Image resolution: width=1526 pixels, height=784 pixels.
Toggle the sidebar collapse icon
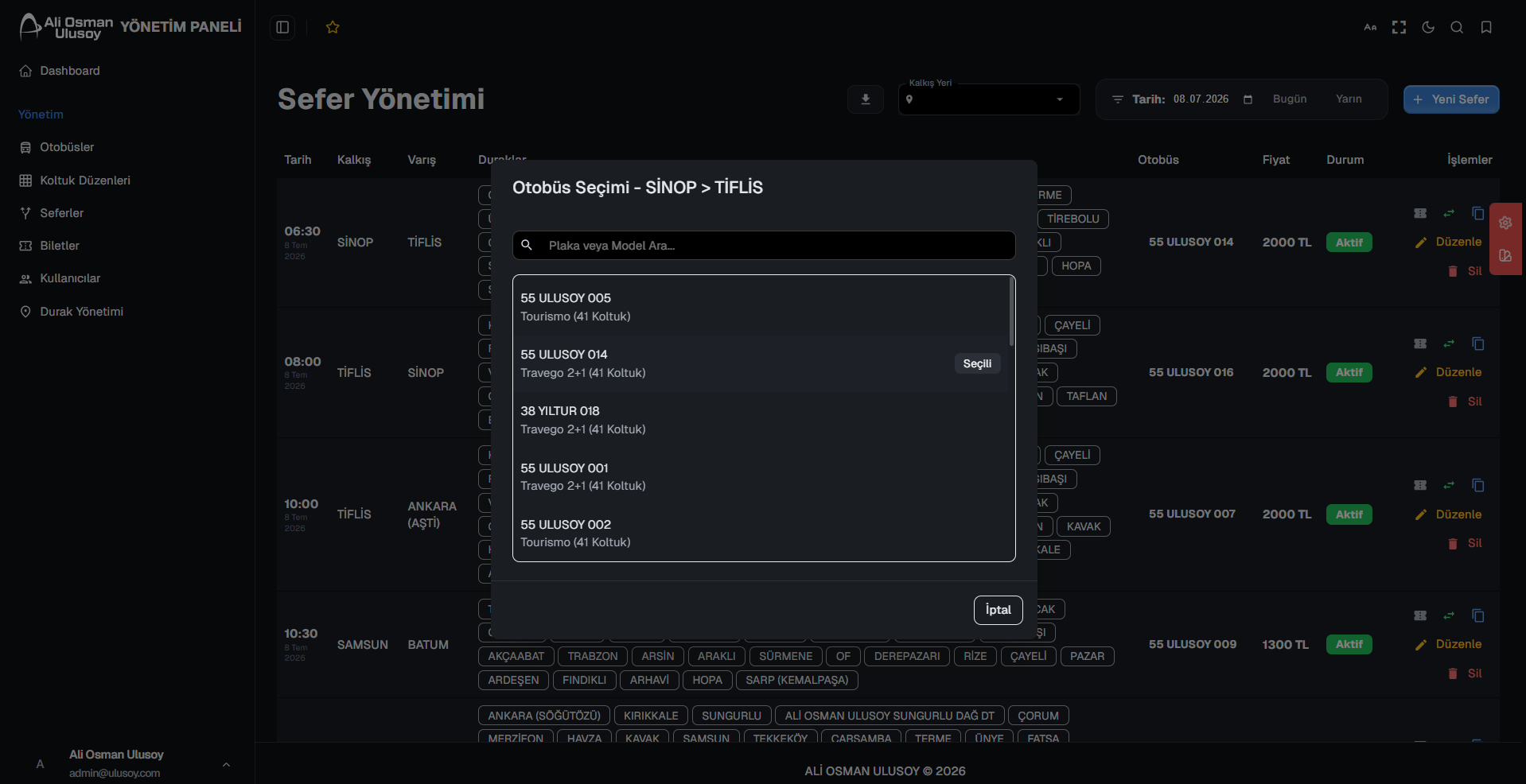coord(282,28)
